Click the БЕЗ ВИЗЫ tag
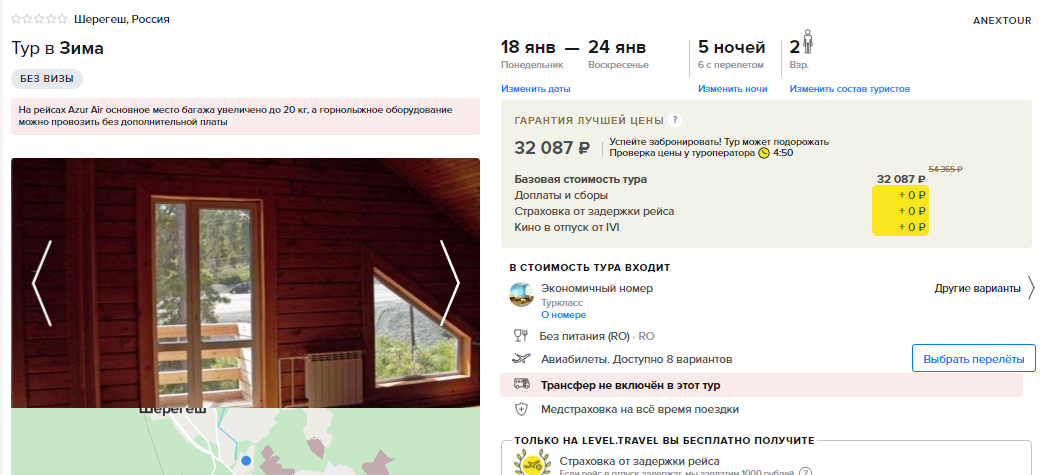Image resolution: width=1053 pixels, height=475 pixels. 47,79
